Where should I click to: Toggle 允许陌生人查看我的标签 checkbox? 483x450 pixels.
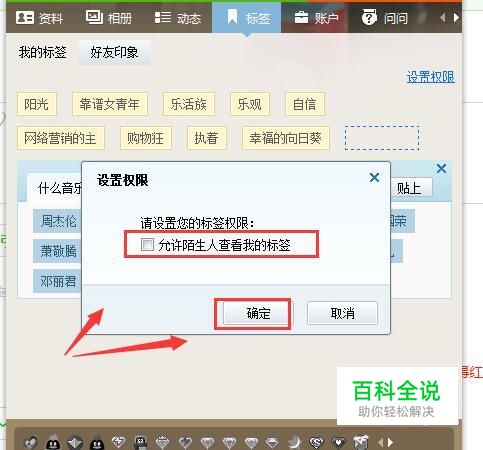pyautogui.click(x=147, y=244)
